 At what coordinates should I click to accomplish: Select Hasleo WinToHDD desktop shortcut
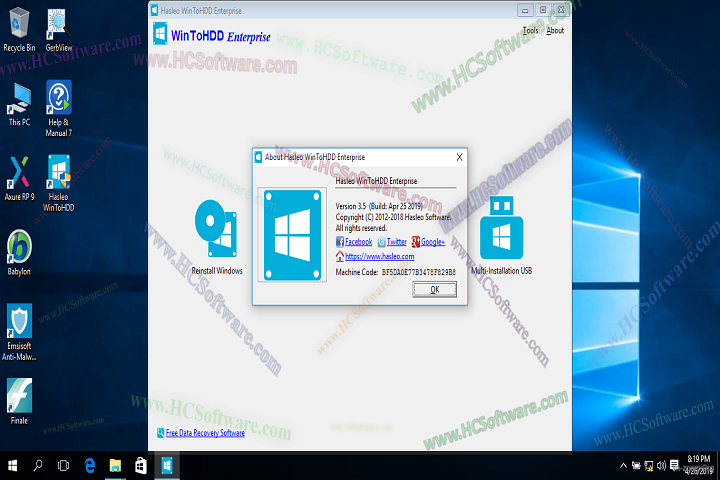click(x=59, y=184)
